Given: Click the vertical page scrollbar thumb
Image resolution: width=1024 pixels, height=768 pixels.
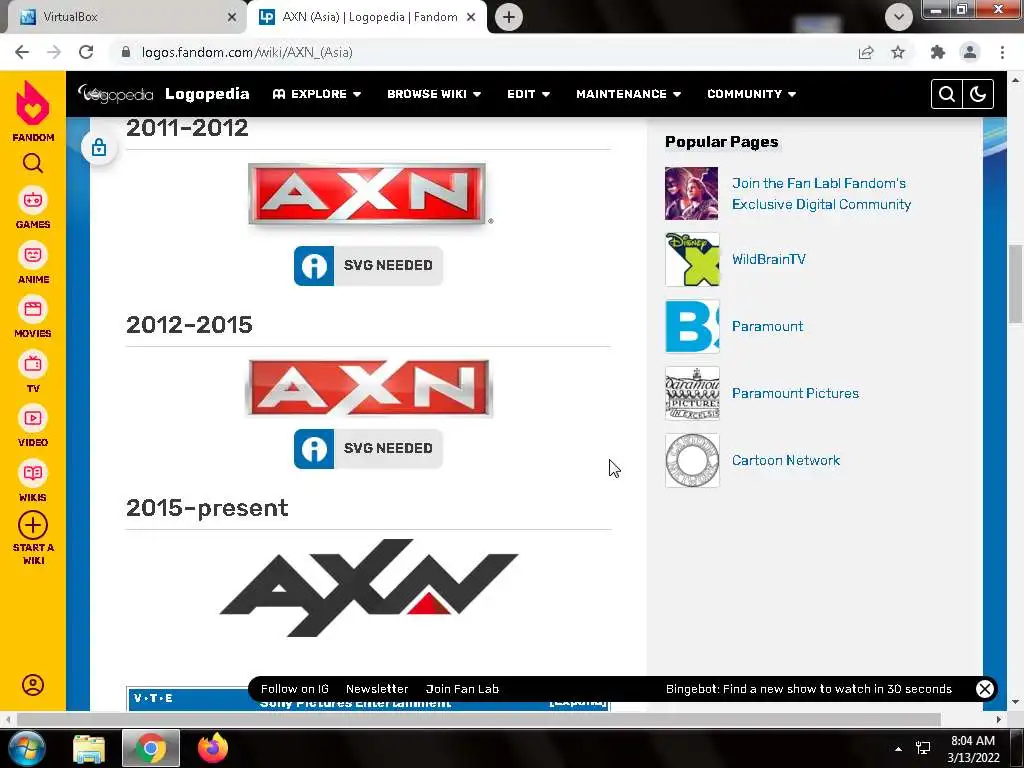Looking at the screenshot, I should [1015, 283].
